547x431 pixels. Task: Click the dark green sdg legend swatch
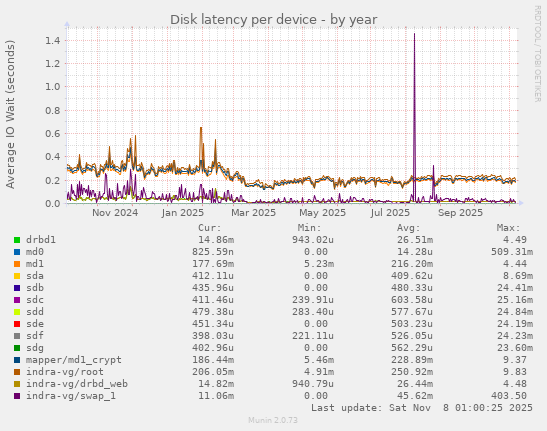(17, 348)
